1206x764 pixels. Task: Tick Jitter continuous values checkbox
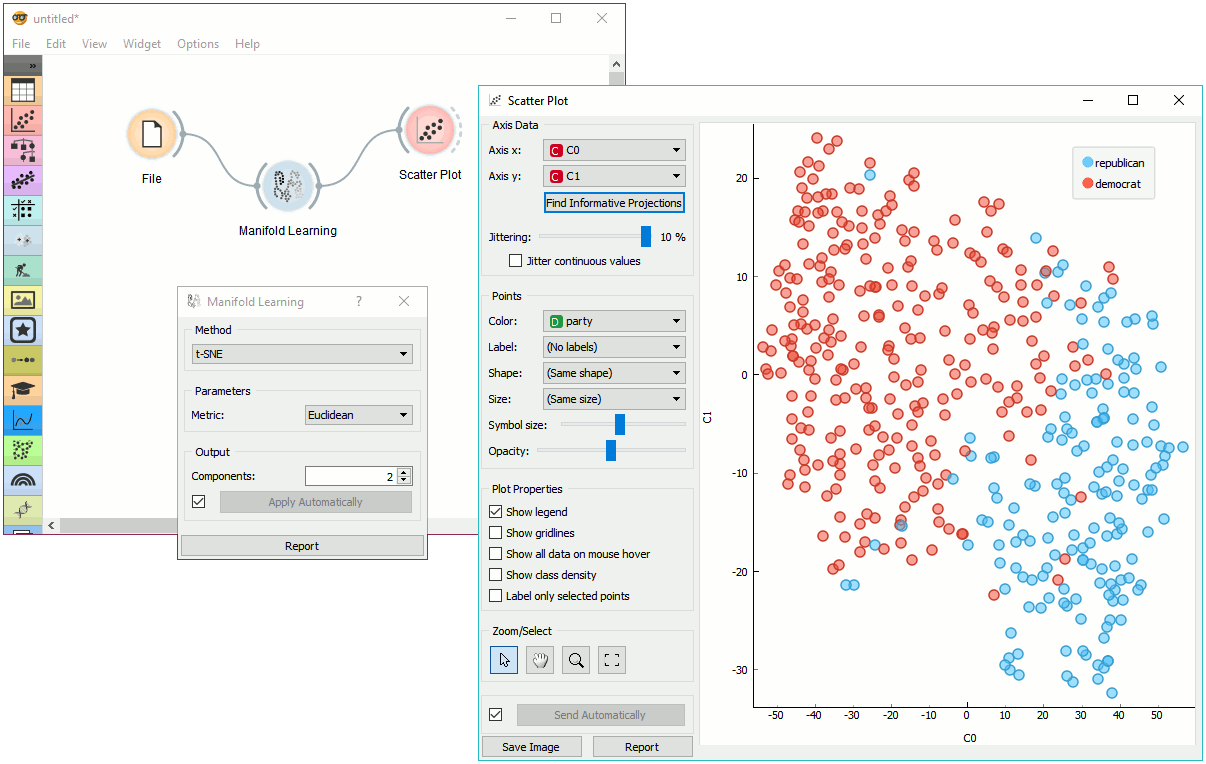coord(516,261)
